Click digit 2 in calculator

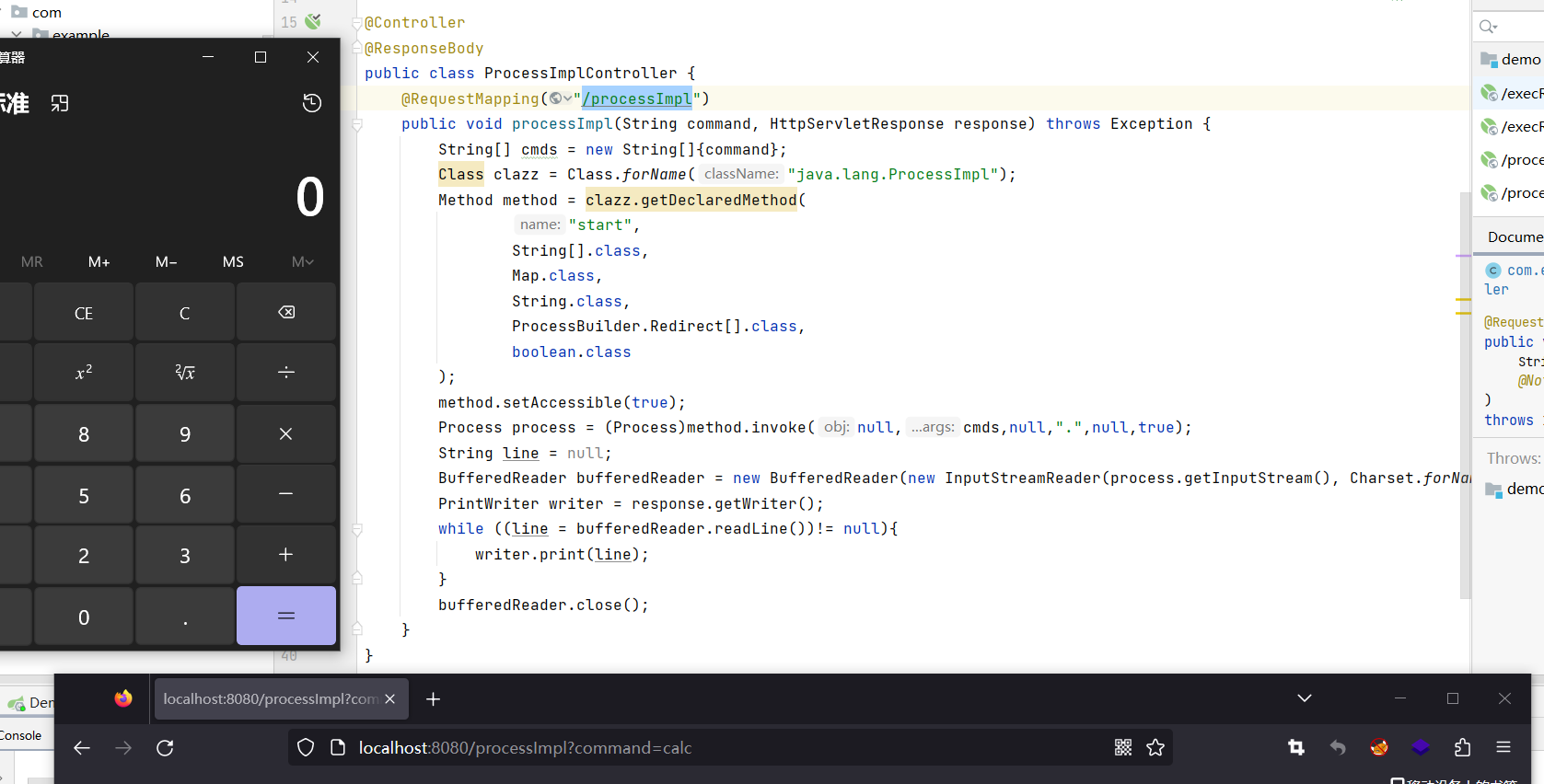[x=84, y=555]
